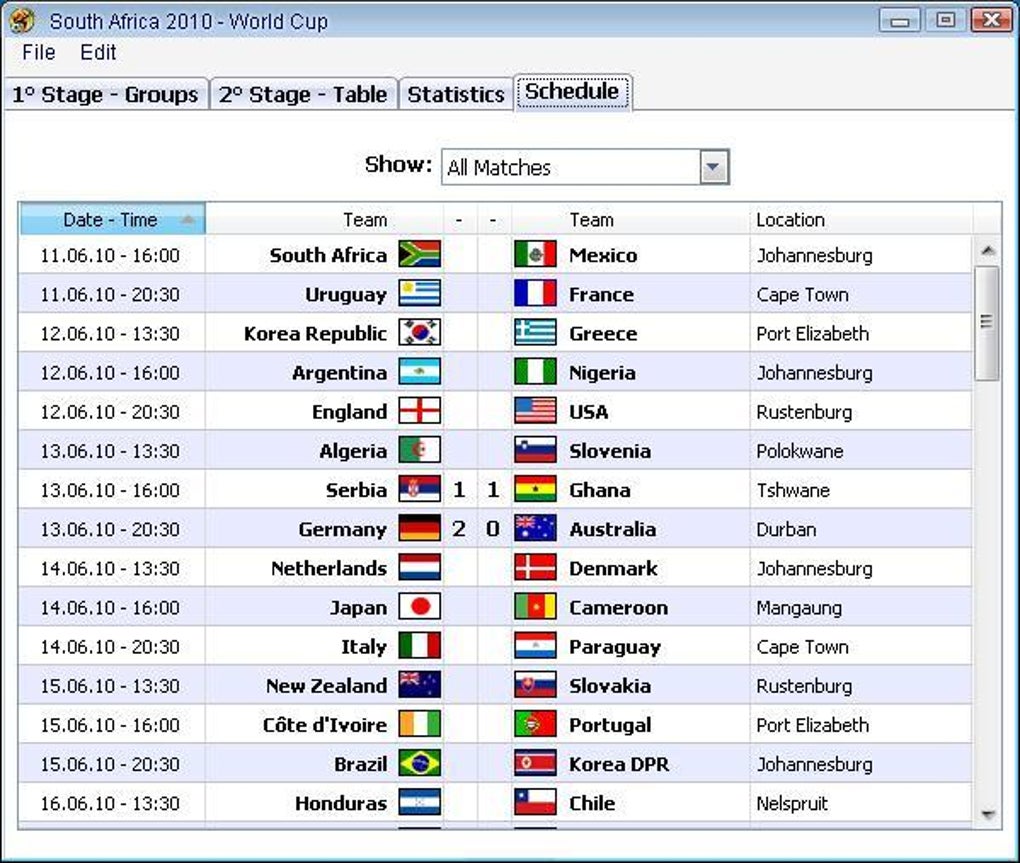Viewport: 1020px width, 863px height.
Task: Click the England flag icon
Action: 419,411
